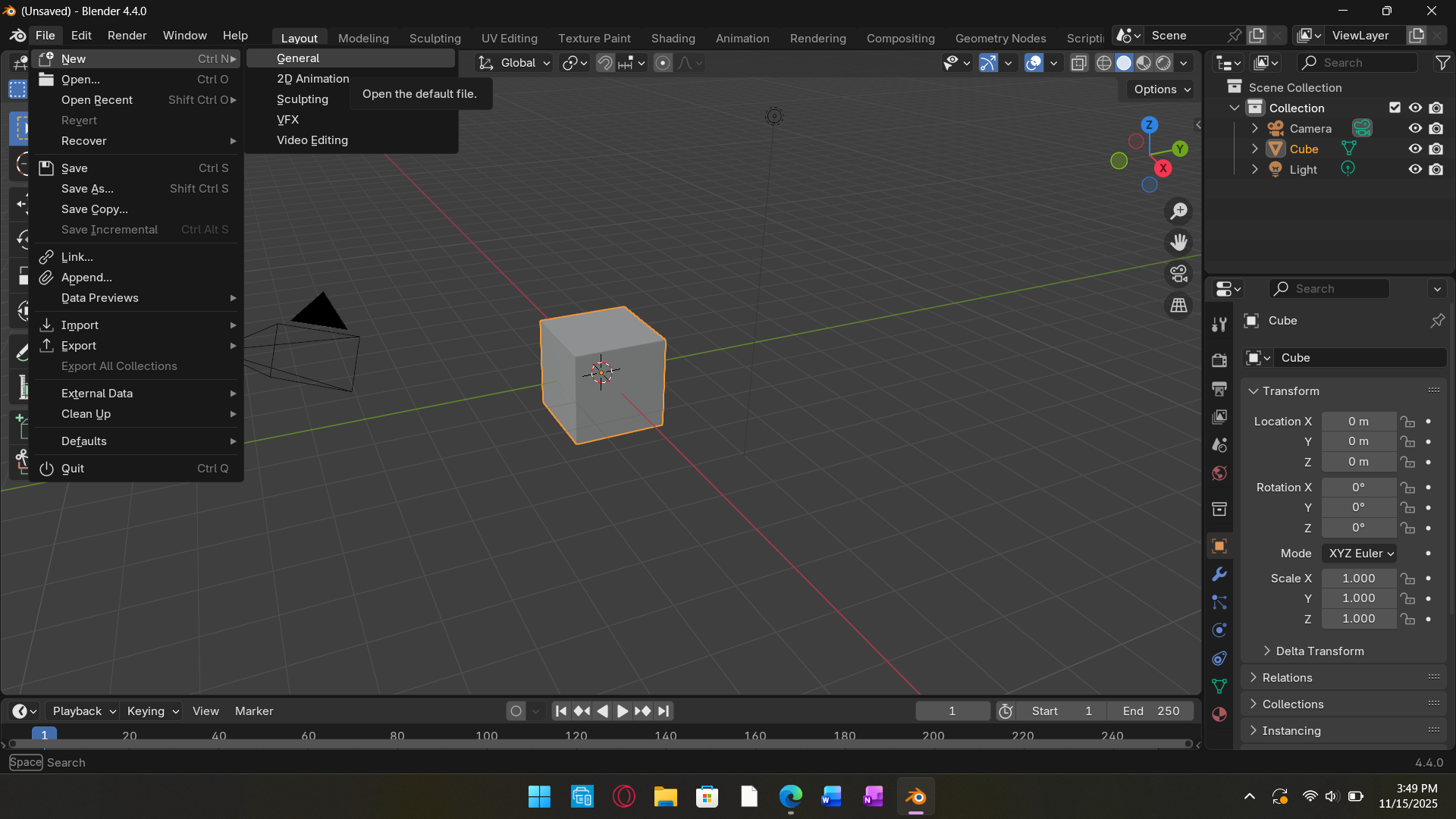
Task: Jump to timeline end button
Action: click(x=664, y=711)
